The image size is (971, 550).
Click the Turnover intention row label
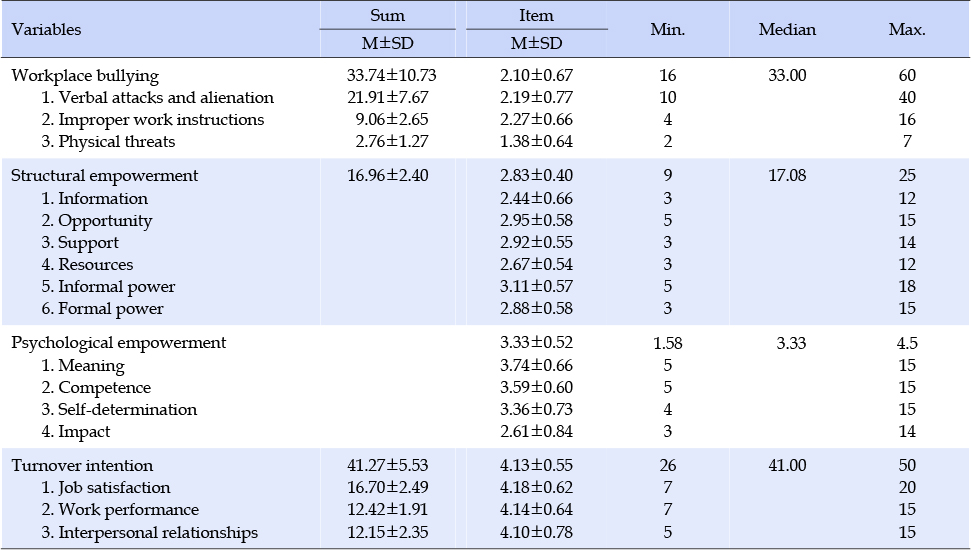[82, 466]
